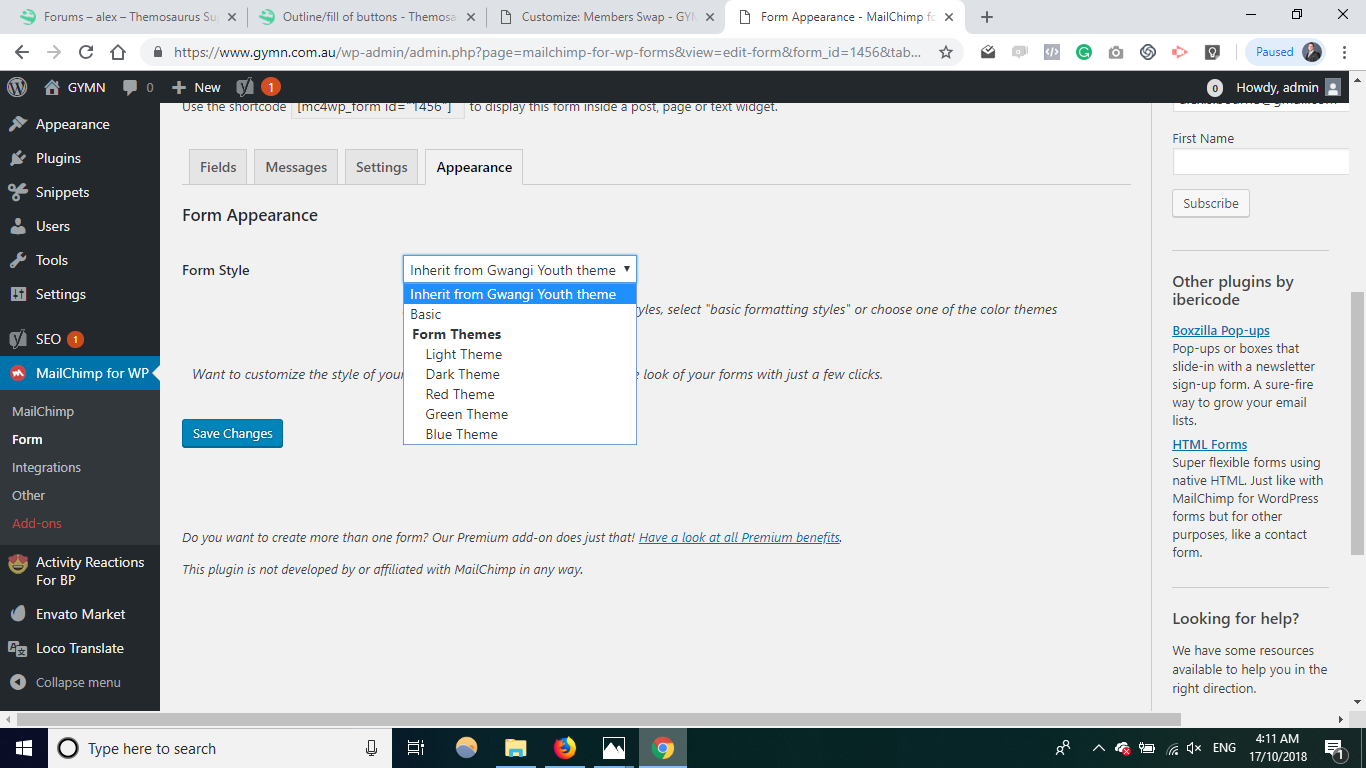This screenshot has height=768, width=1366.
Task: Choose Green Theme from the list
Action: (520, 414)
